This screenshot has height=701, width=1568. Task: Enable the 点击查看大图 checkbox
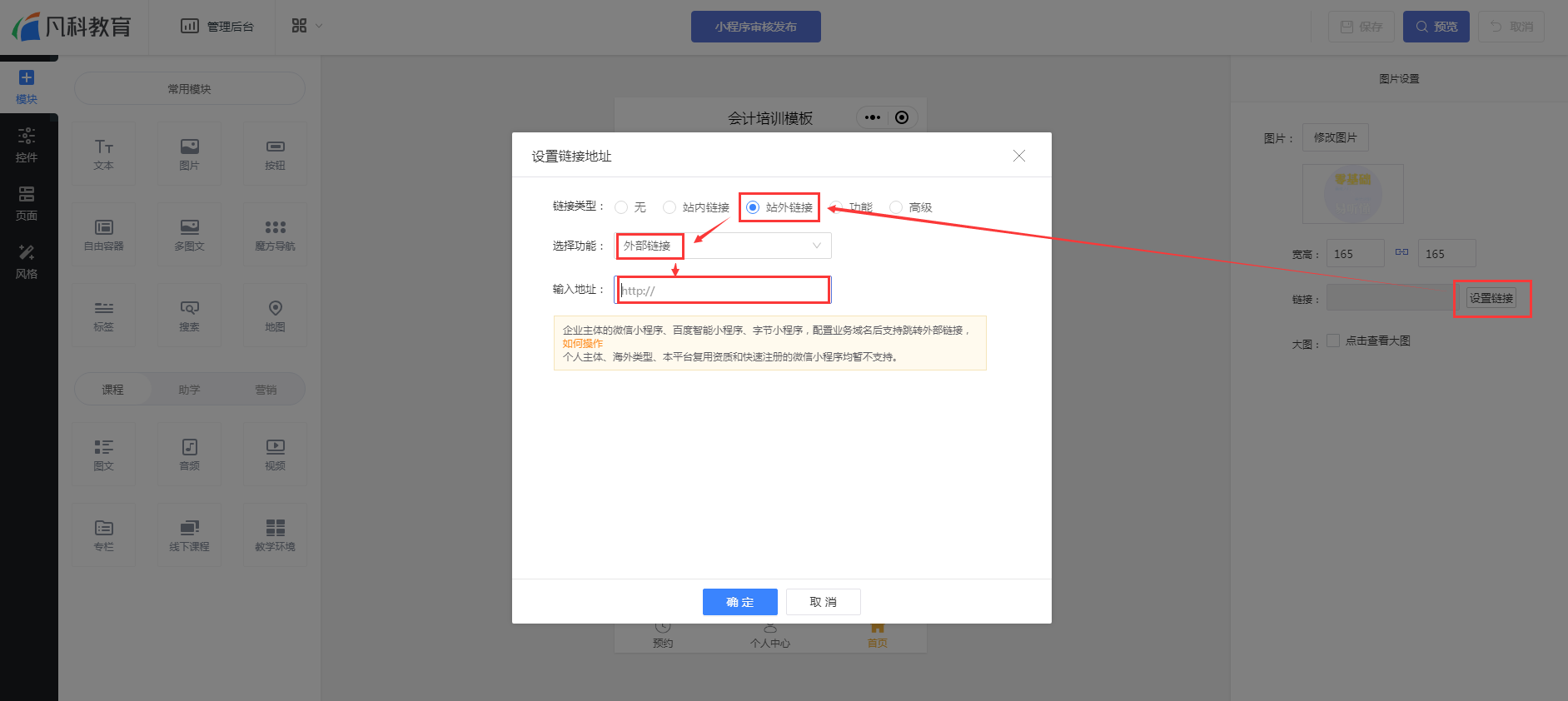coord(1333,341)
